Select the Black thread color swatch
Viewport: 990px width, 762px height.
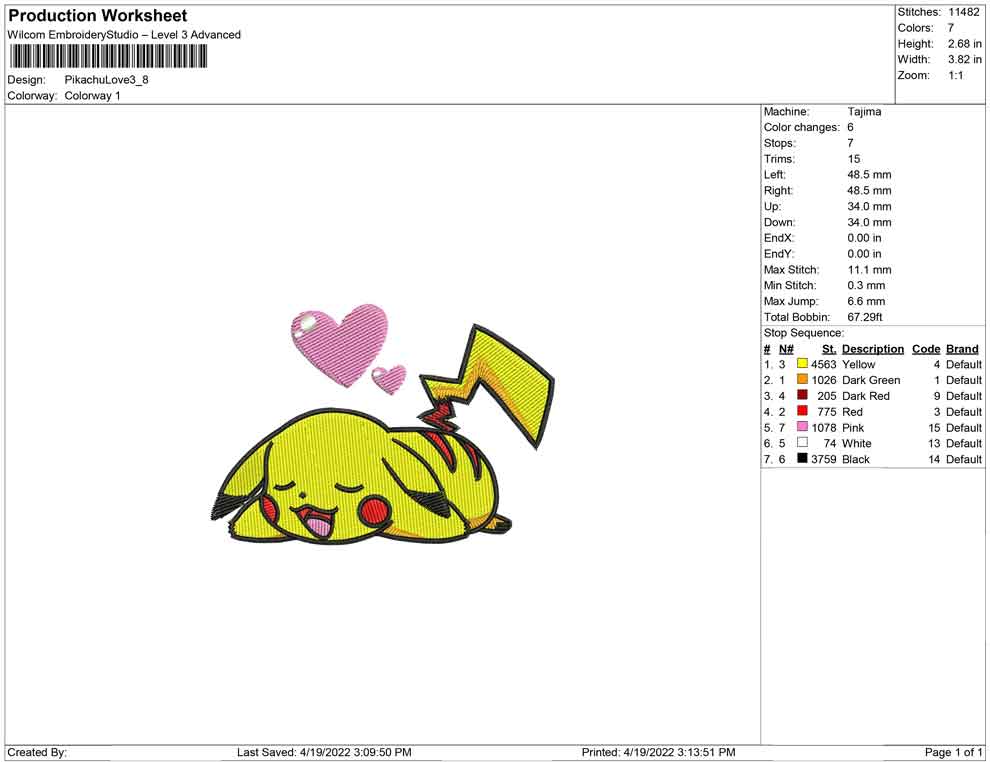point(802,458)
